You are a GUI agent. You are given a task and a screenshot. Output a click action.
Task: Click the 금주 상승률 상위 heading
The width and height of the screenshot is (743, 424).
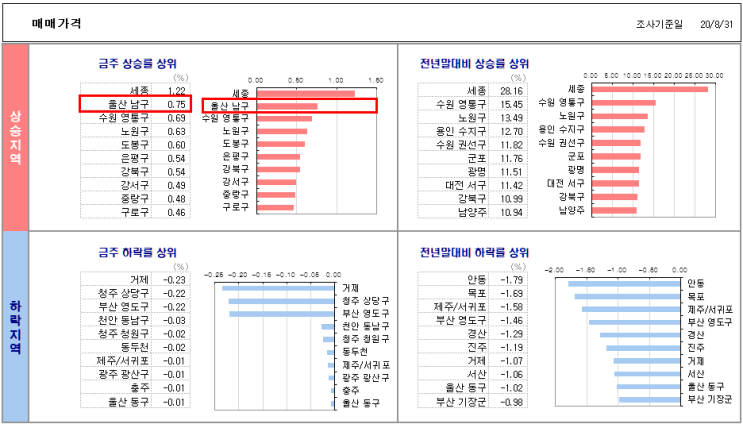click(137, 64)
